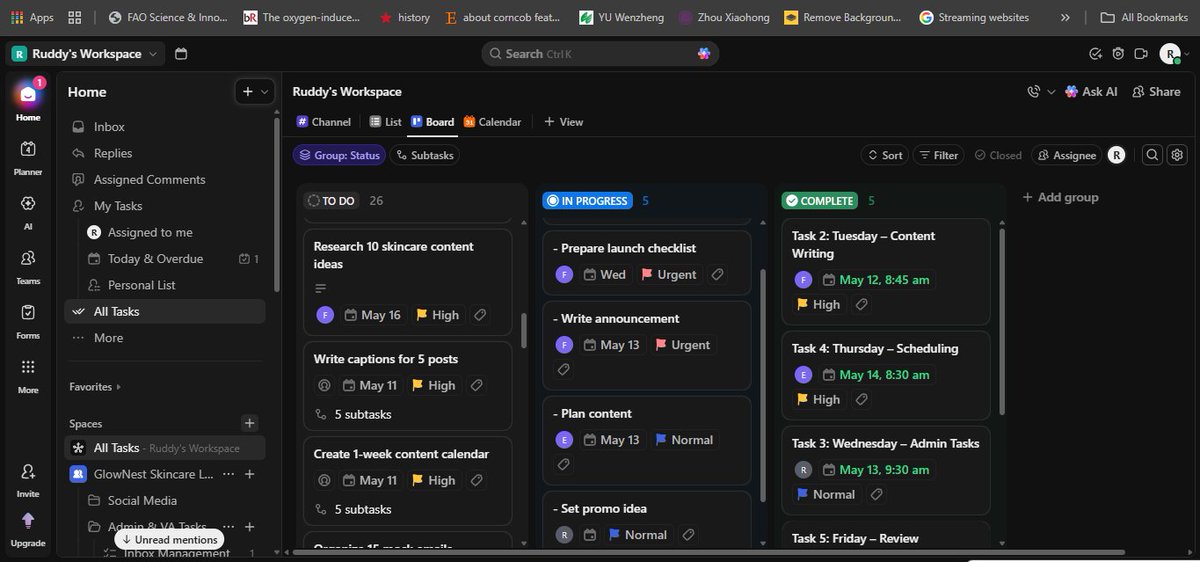The image size is (1200, 562).
Task: Click tag icon on Research 10 skincare card
Action: click(x=480, y=315)
